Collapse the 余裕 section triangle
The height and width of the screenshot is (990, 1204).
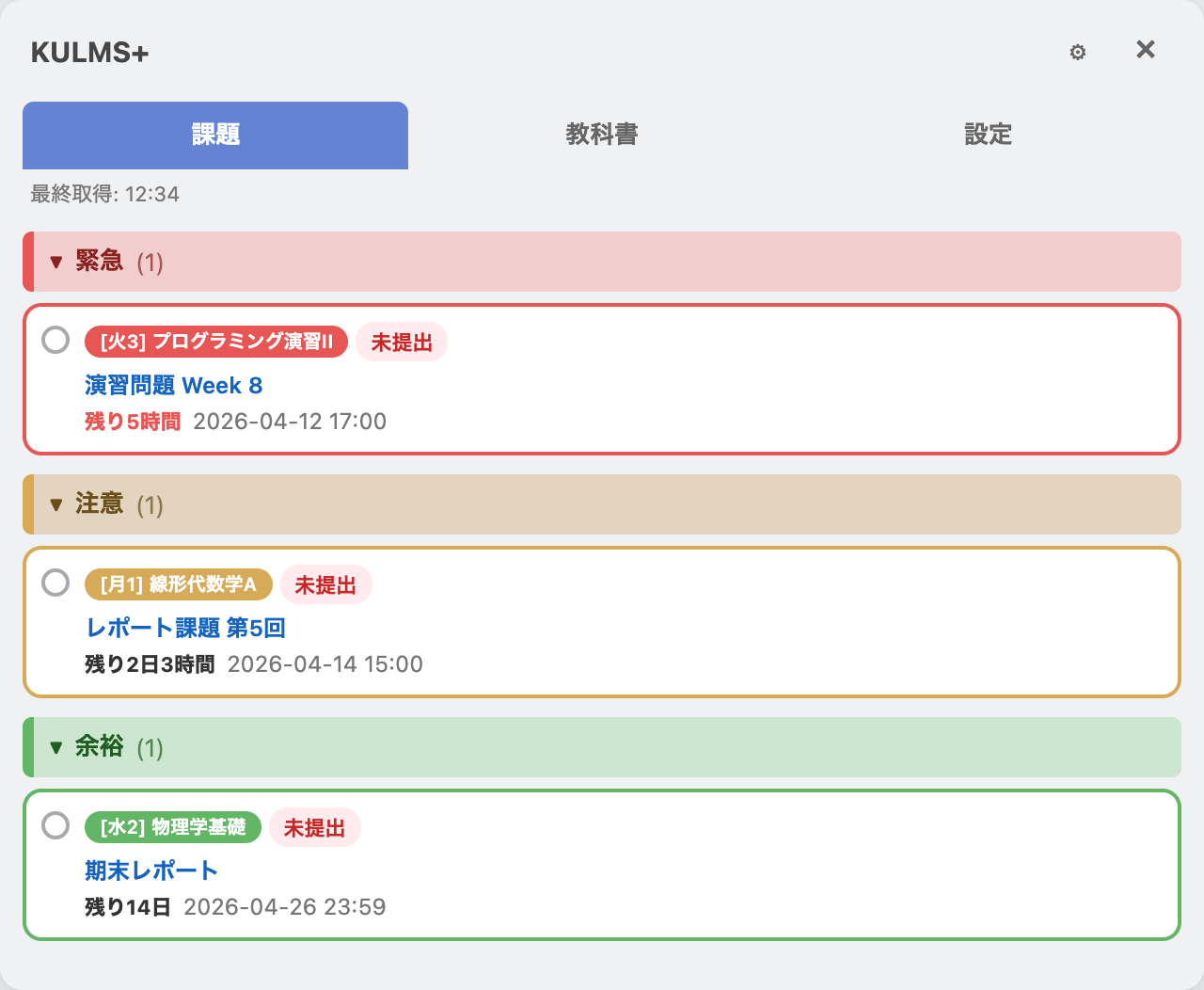[x=56, y=747]
